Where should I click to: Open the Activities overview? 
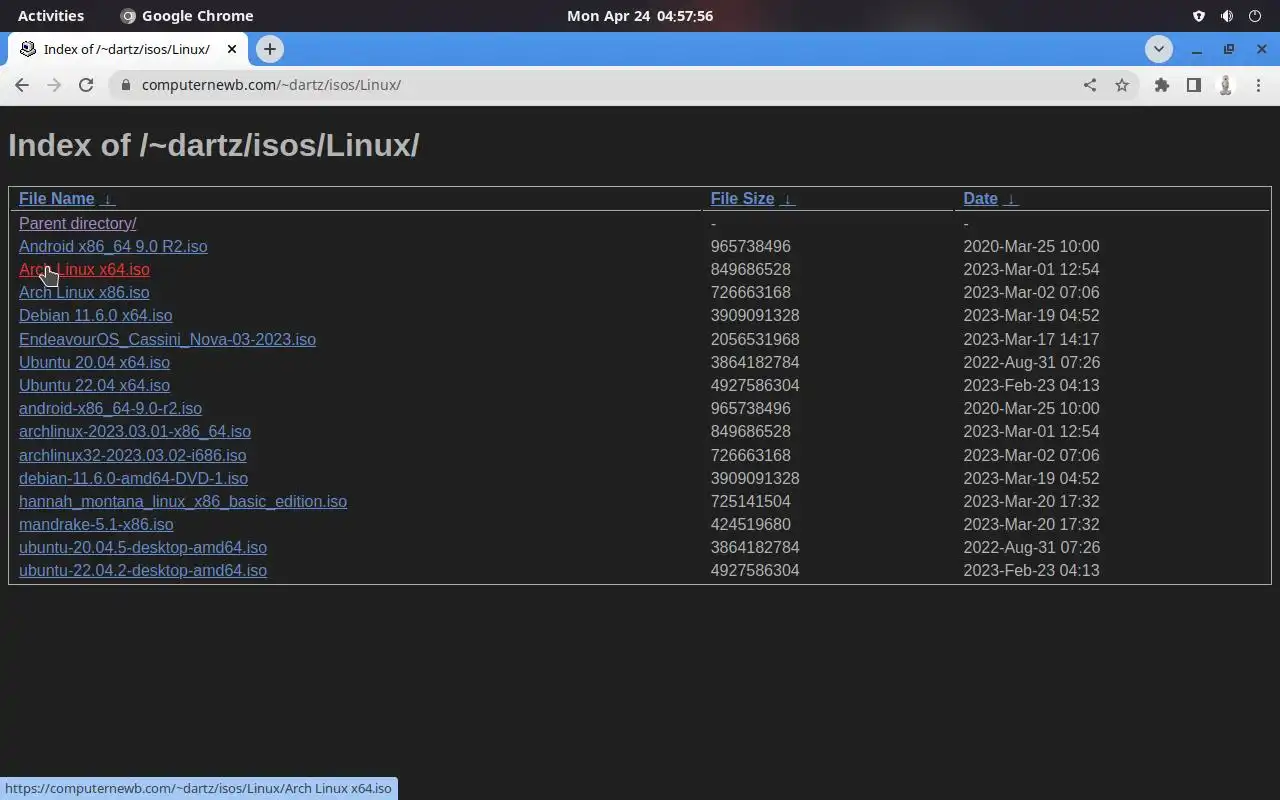point(51,16)
